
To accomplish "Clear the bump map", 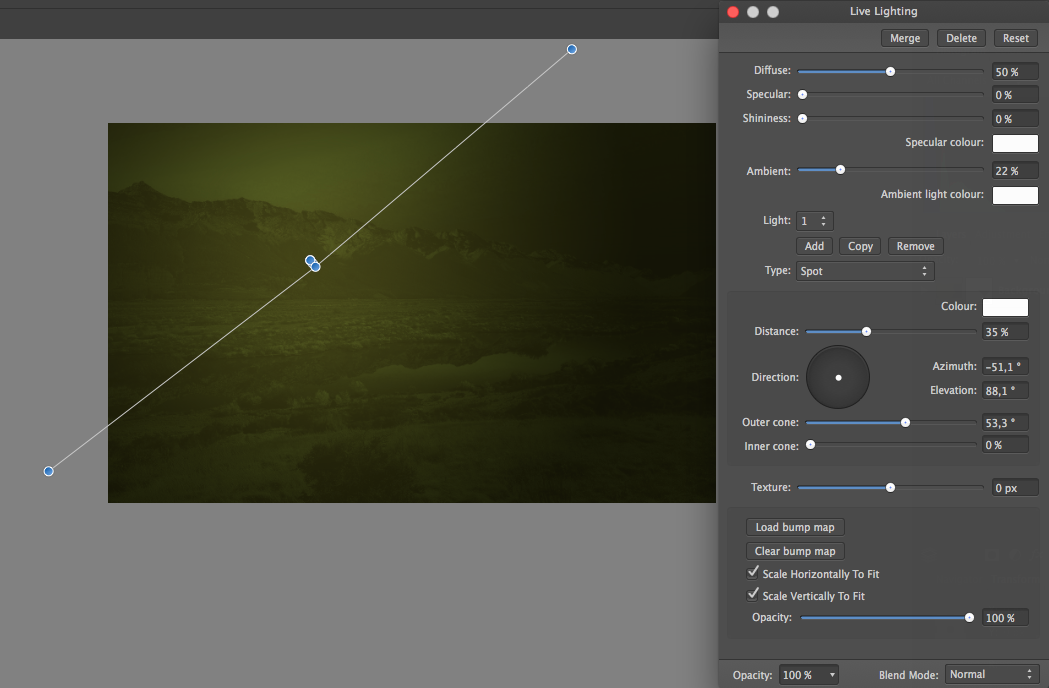I will [x=794, y=550].
